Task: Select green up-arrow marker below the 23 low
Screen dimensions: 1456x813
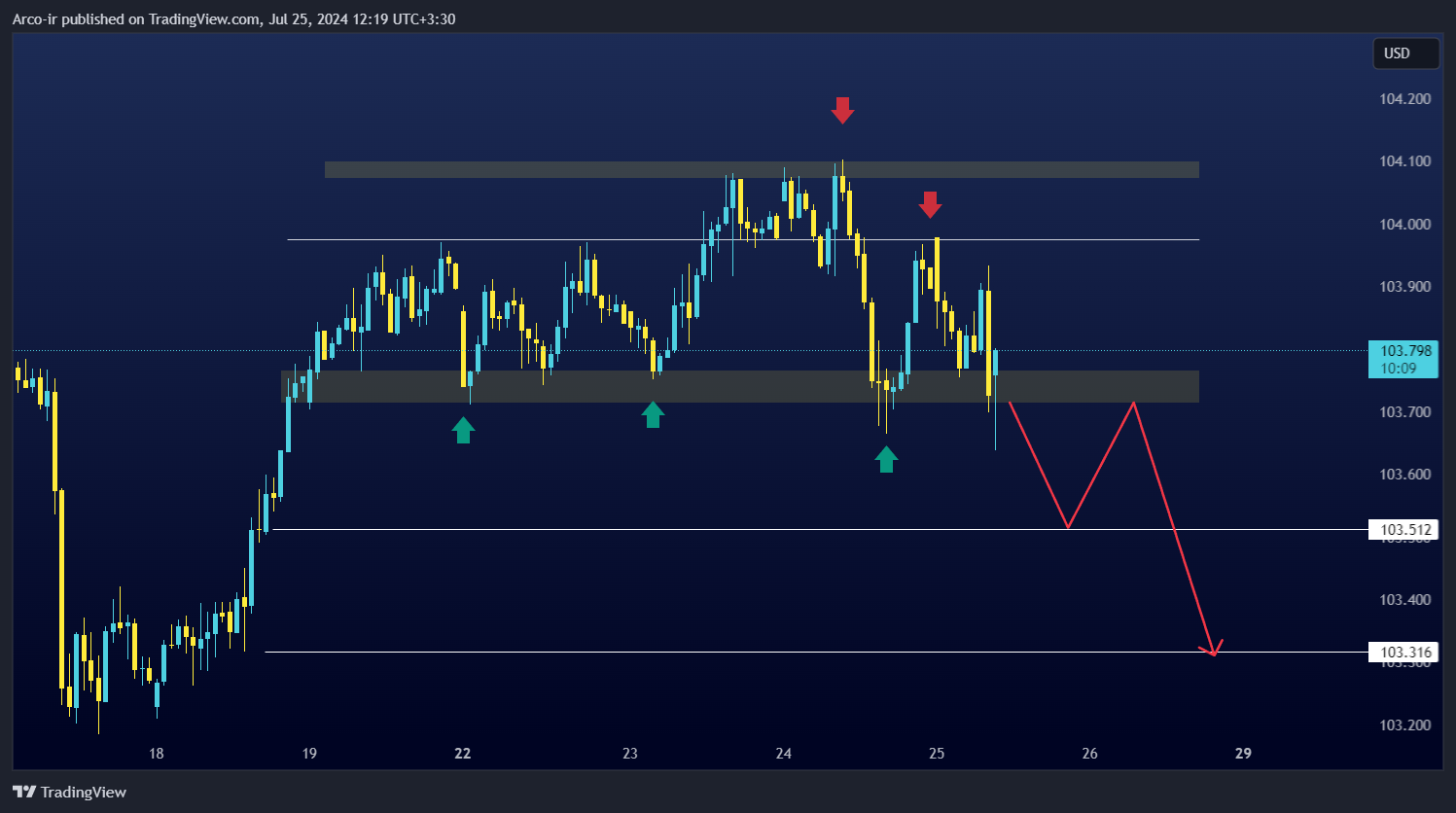Action: click(x=653, y=414)
